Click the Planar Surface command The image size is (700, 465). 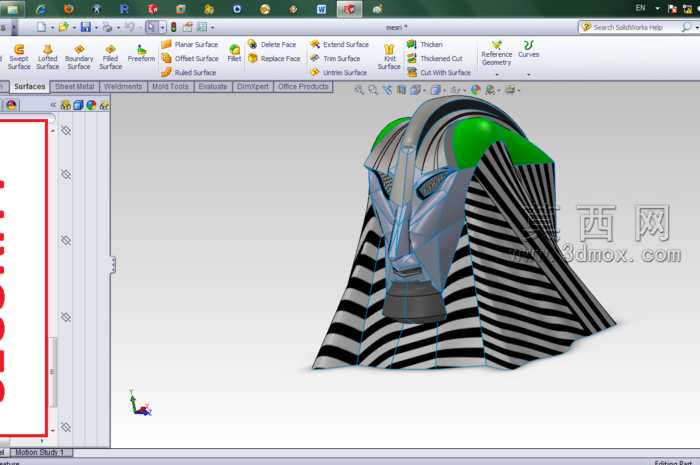(190, 44)
